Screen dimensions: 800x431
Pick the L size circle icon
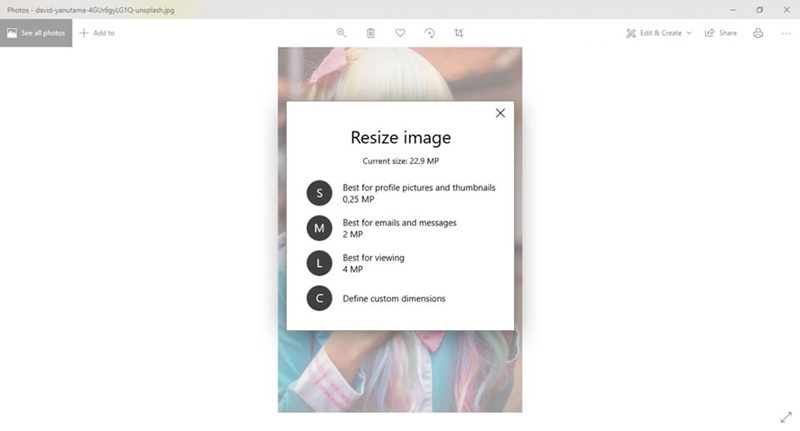click(319, 263)
